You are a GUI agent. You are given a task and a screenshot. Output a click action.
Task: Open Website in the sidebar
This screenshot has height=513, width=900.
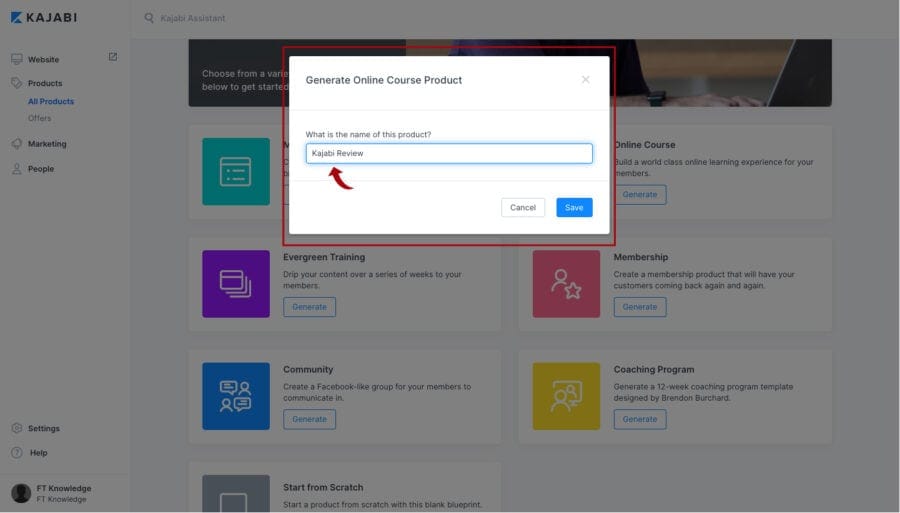pos(44,59)
